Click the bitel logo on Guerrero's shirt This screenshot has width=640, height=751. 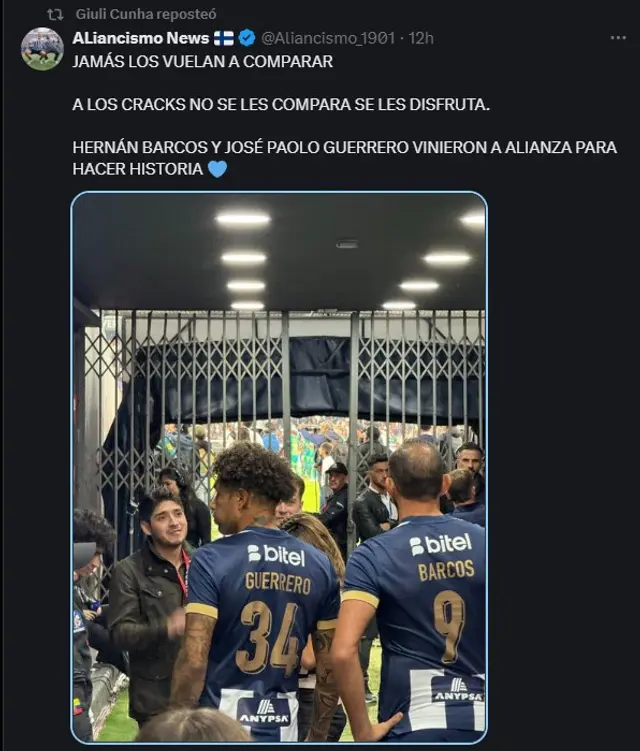coord(276,555)
